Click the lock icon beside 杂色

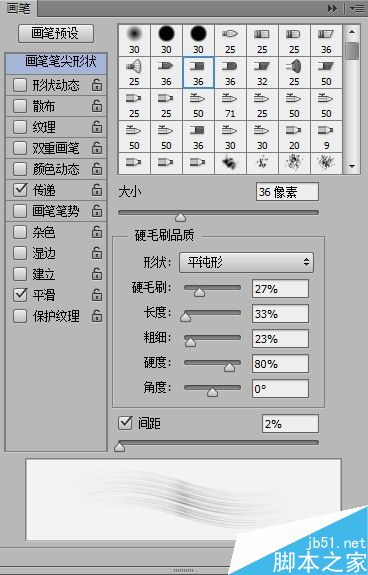[x=97, y=232]
